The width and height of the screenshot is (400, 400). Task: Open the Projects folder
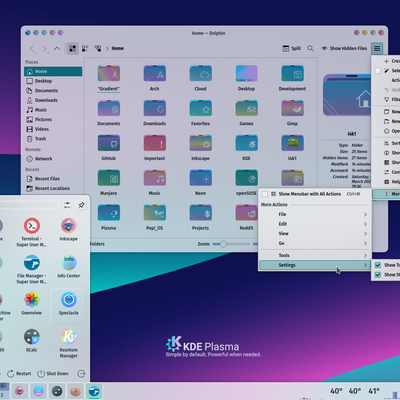200,217
